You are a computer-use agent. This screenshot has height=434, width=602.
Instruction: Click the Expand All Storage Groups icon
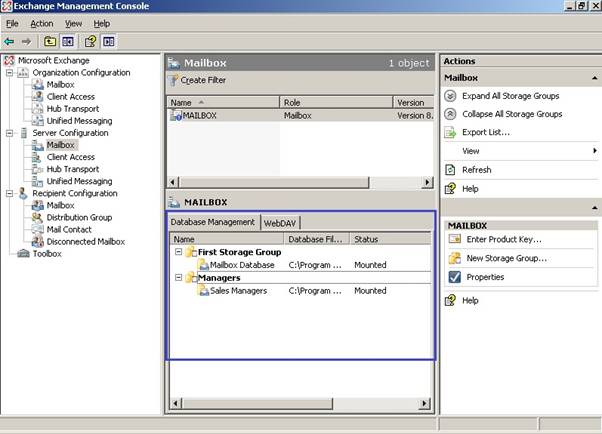point(450,96)
